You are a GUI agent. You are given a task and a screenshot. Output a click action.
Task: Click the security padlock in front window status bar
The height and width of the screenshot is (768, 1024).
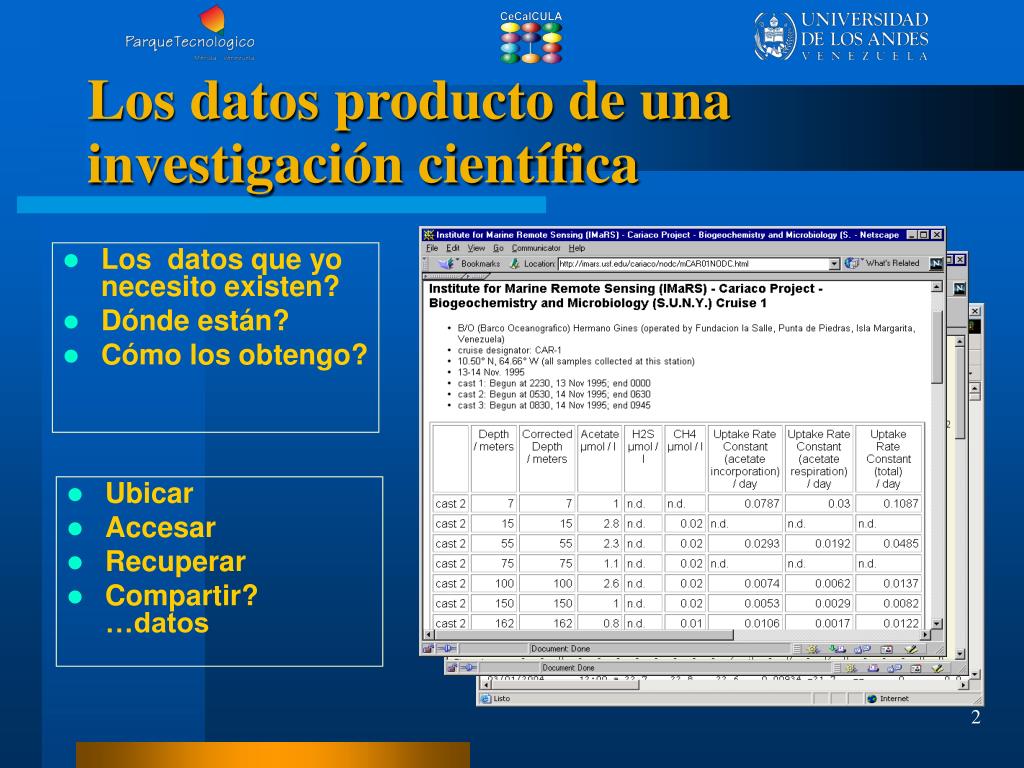(x=429, y=648)
